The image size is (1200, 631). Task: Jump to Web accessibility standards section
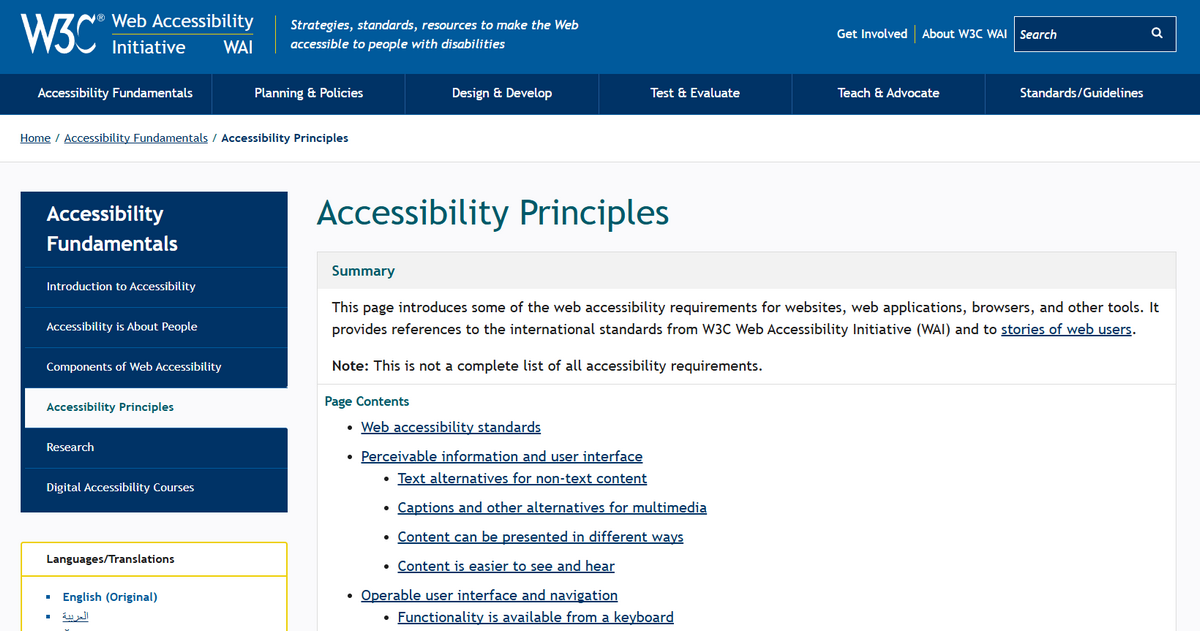click(x=451, y=427)
